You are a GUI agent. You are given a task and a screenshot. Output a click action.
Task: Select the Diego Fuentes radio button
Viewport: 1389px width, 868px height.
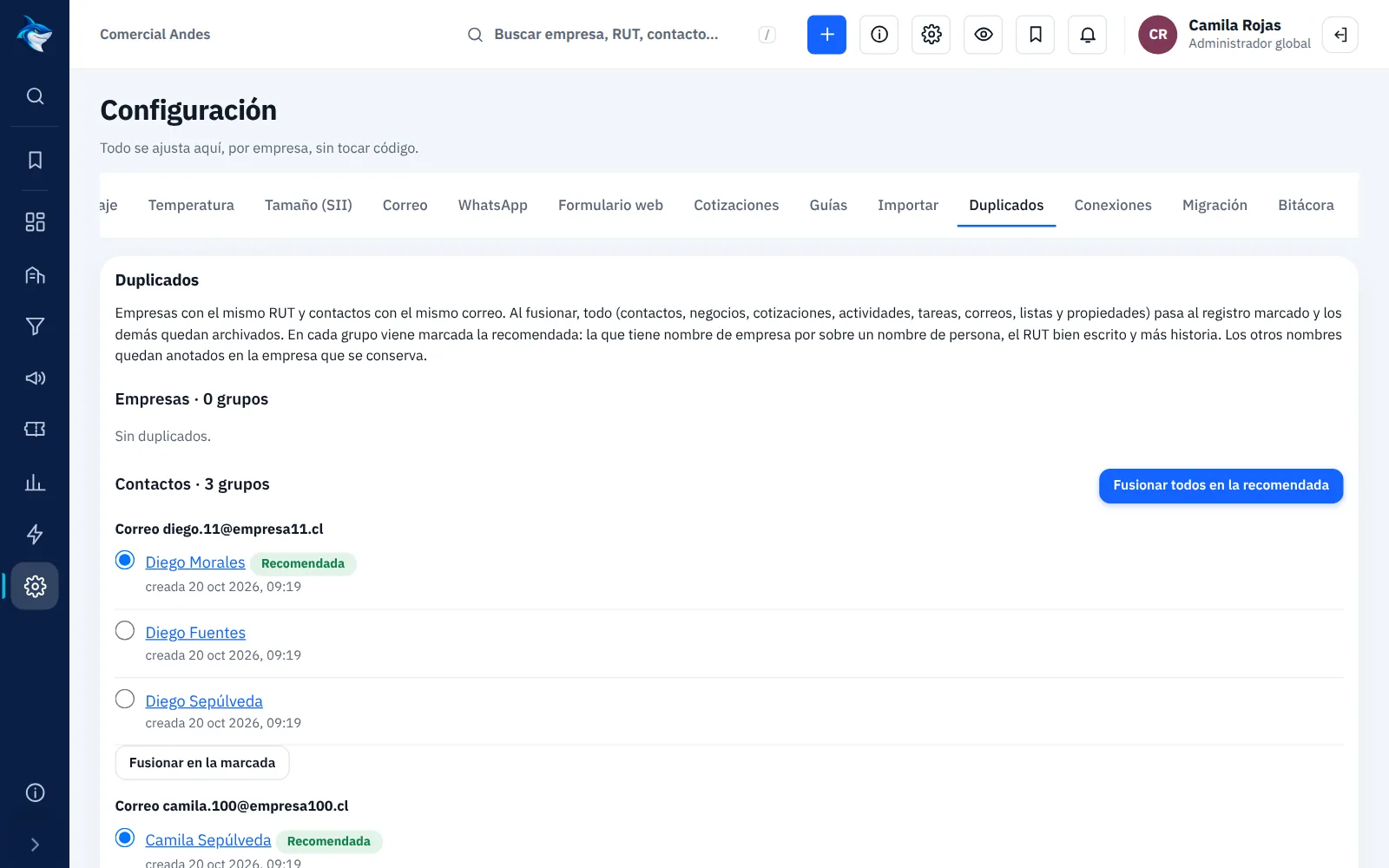125,631
